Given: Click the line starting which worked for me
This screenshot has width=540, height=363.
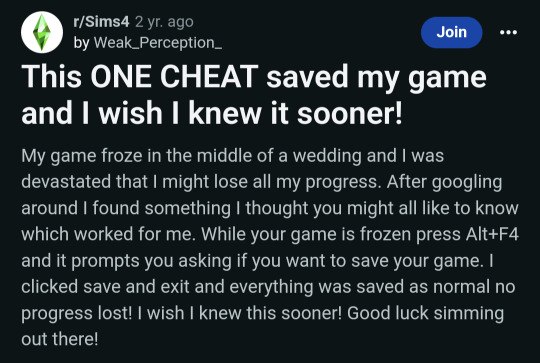Looking at the screenshot, I should [270, 235].
